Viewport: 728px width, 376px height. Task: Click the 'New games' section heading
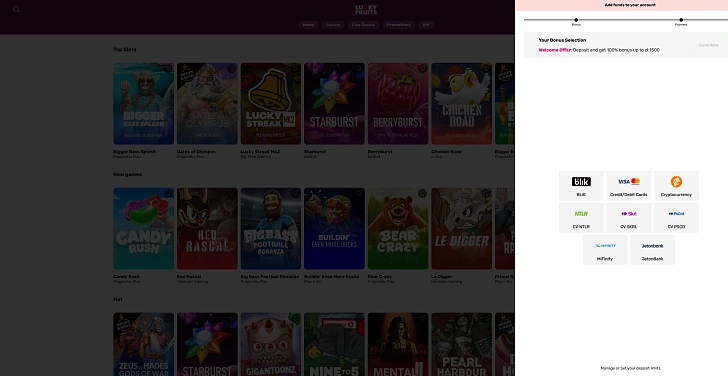[127, 175]
